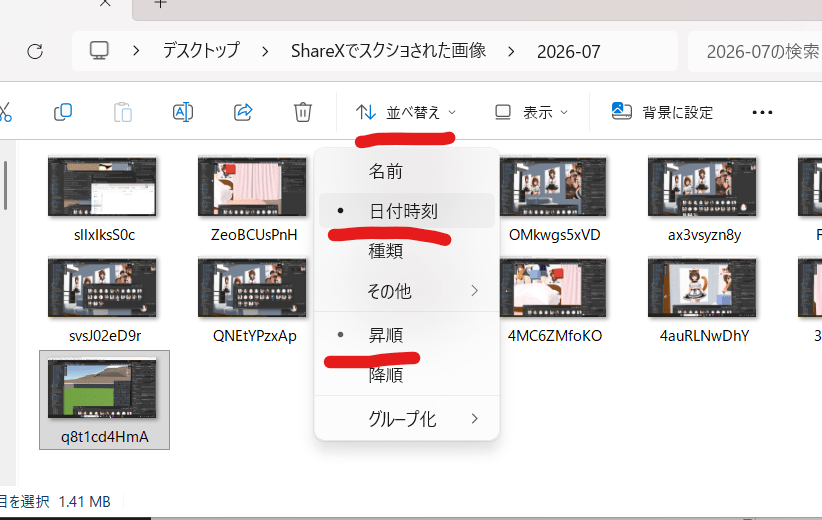Viewport: 822px width, 520px height.
Task: Click 背景に設定 button
Action: click(x=662, y=112)
